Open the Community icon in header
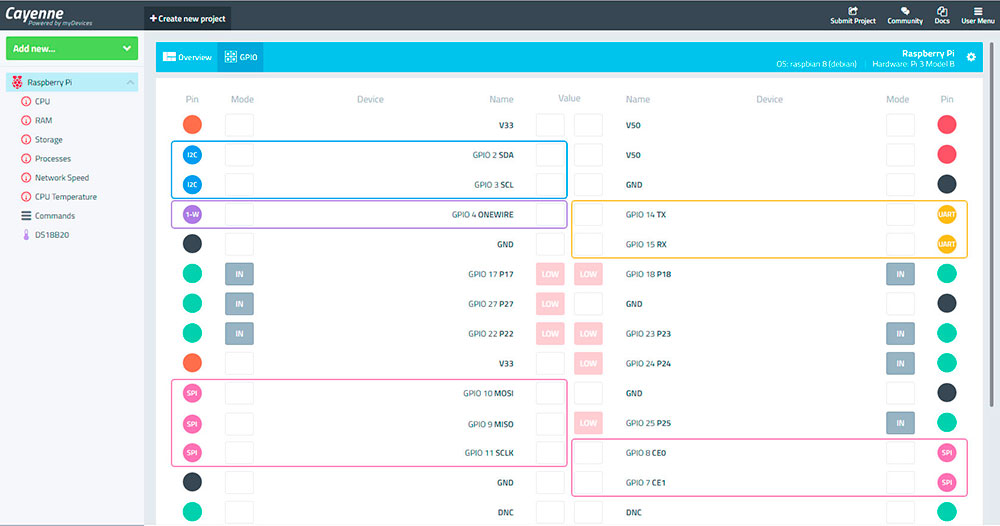Viewport: 1000px width, 526px height. coord(904,12)
